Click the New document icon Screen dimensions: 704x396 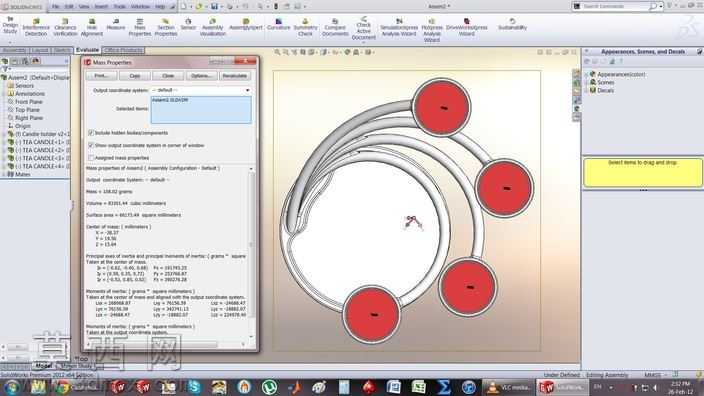tap(184, 6)
